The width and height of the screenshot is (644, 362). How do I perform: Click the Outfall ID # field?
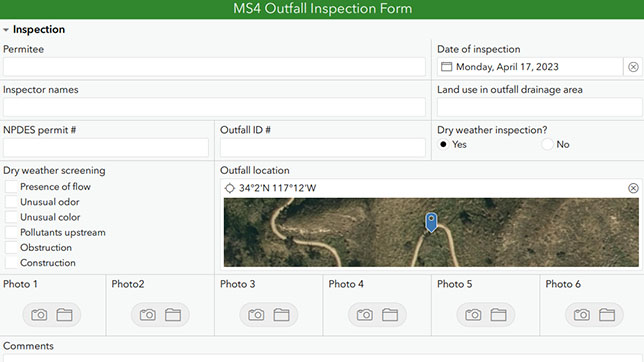point(323,148)
